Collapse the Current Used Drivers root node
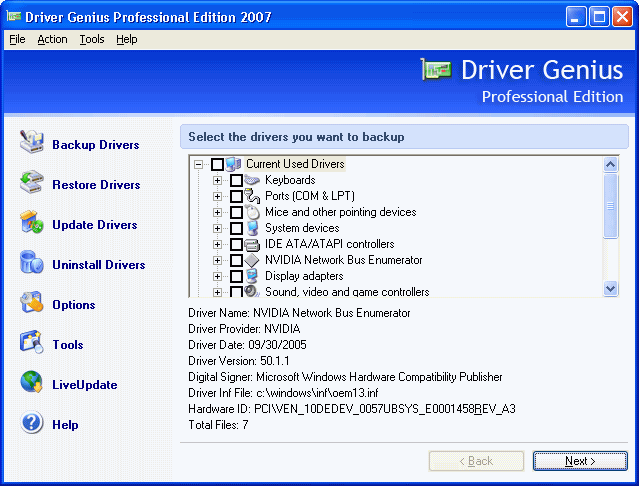The width and height of the screenshot is (639, 486). click(x=199, y=165)
